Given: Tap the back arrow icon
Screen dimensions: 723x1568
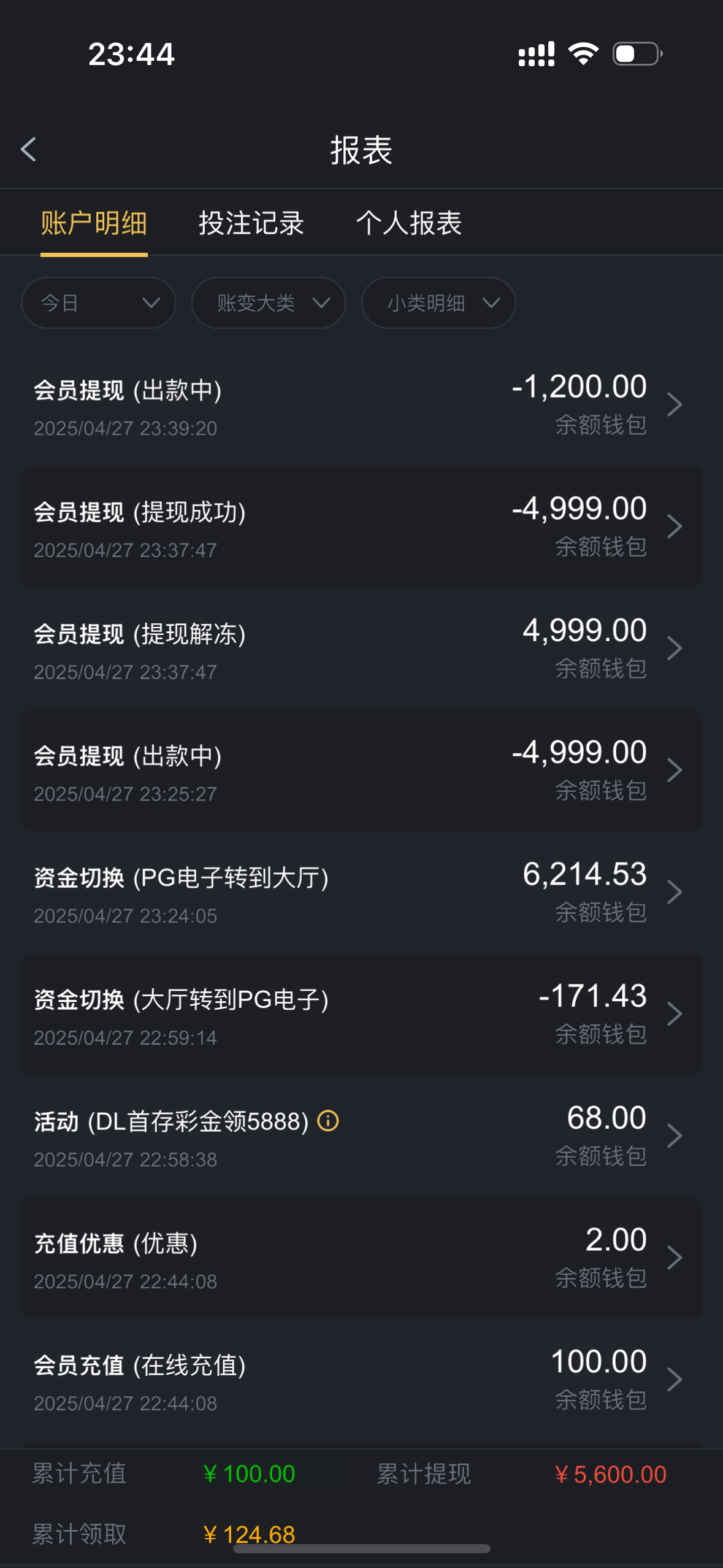Looking at the screenshot, I should (29, 149).
